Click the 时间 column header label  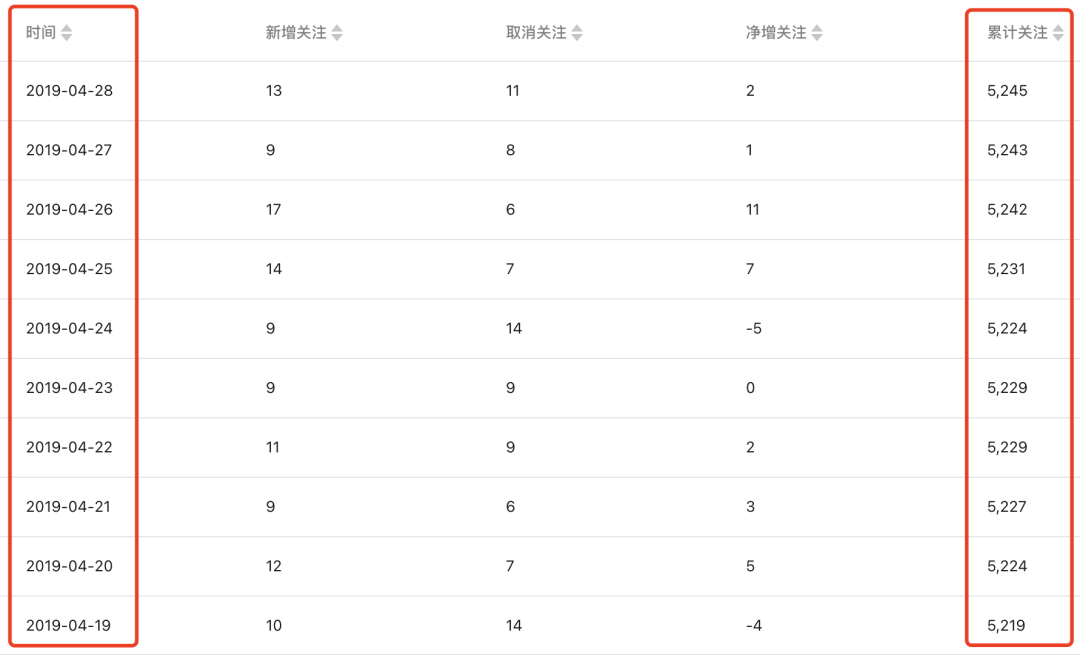coord(41,33)
